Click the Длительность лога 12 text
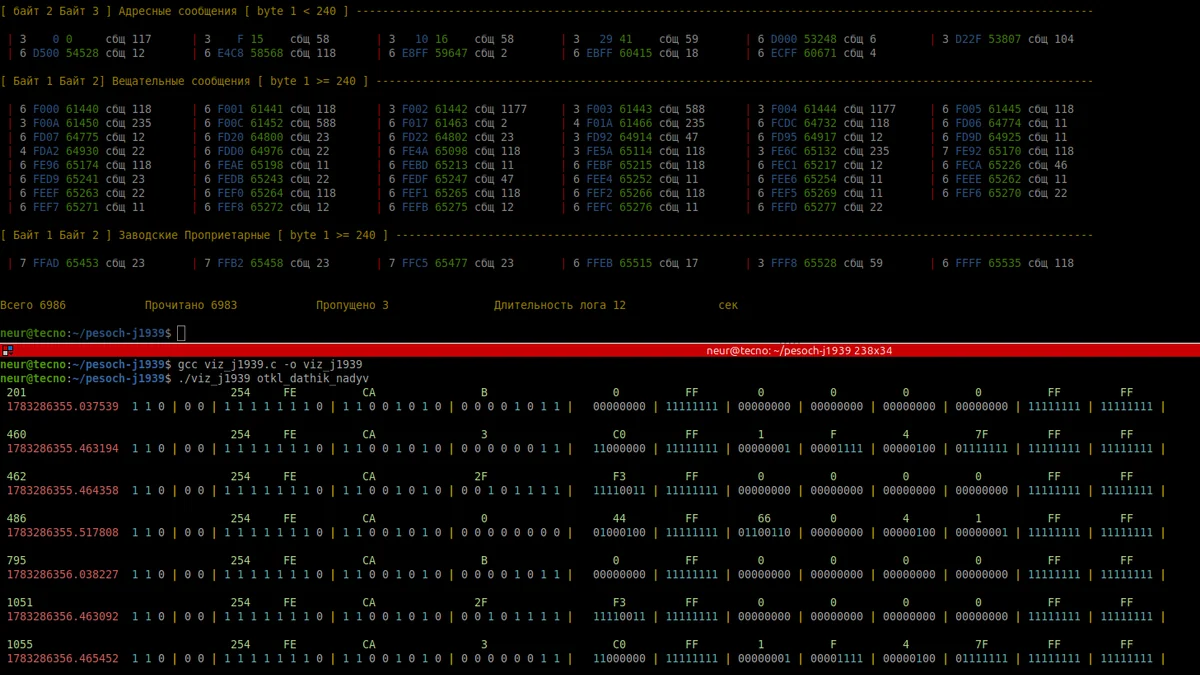Screen dimensions: 1200x675 pyautogui.click(x=560, y=305)
